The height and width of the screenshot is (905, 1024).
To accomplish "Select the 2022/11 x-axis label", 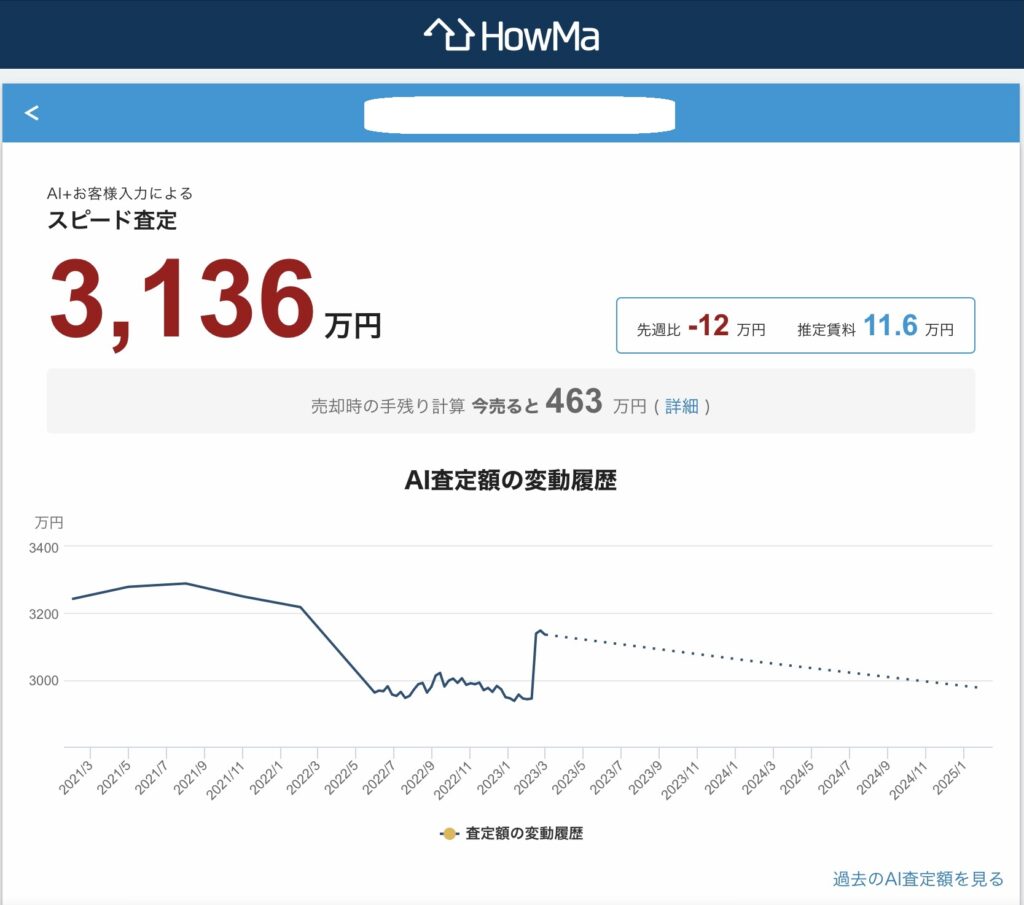I will tap(453, 780).
